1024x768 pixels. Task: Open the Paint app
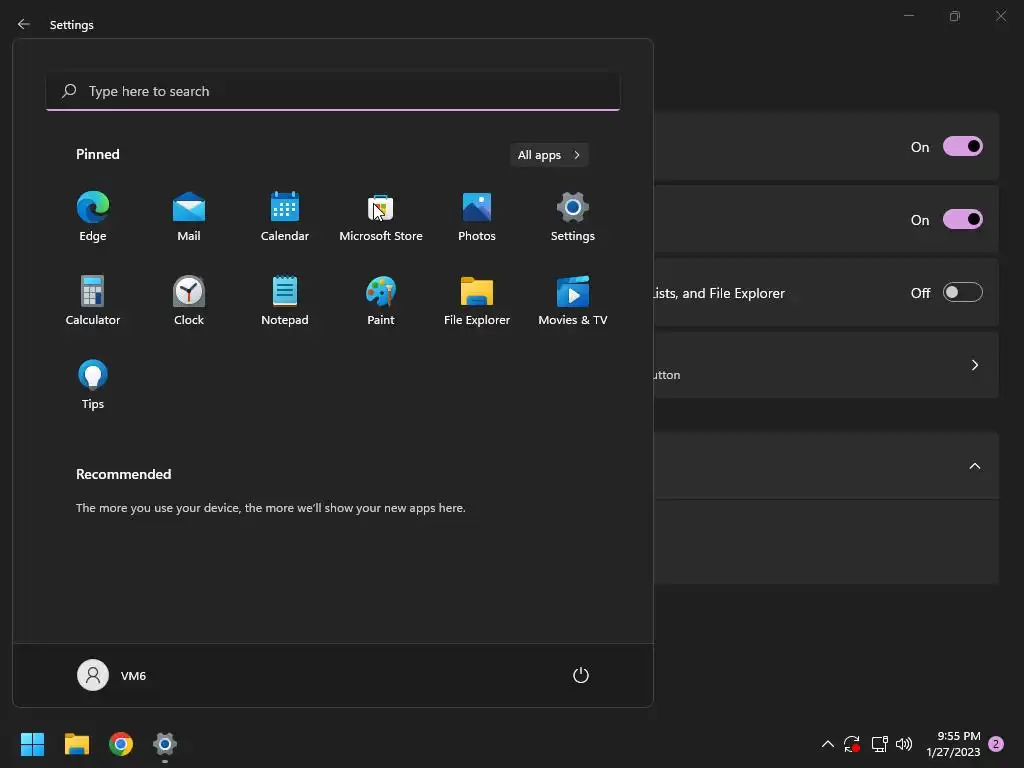381,301
